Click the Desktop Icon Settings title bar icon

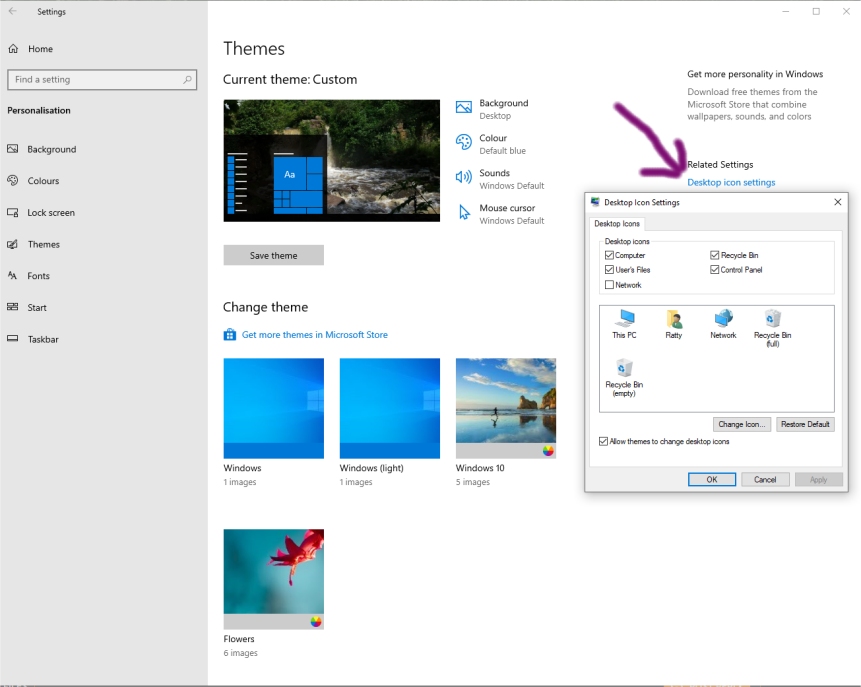tap(595, 202)
